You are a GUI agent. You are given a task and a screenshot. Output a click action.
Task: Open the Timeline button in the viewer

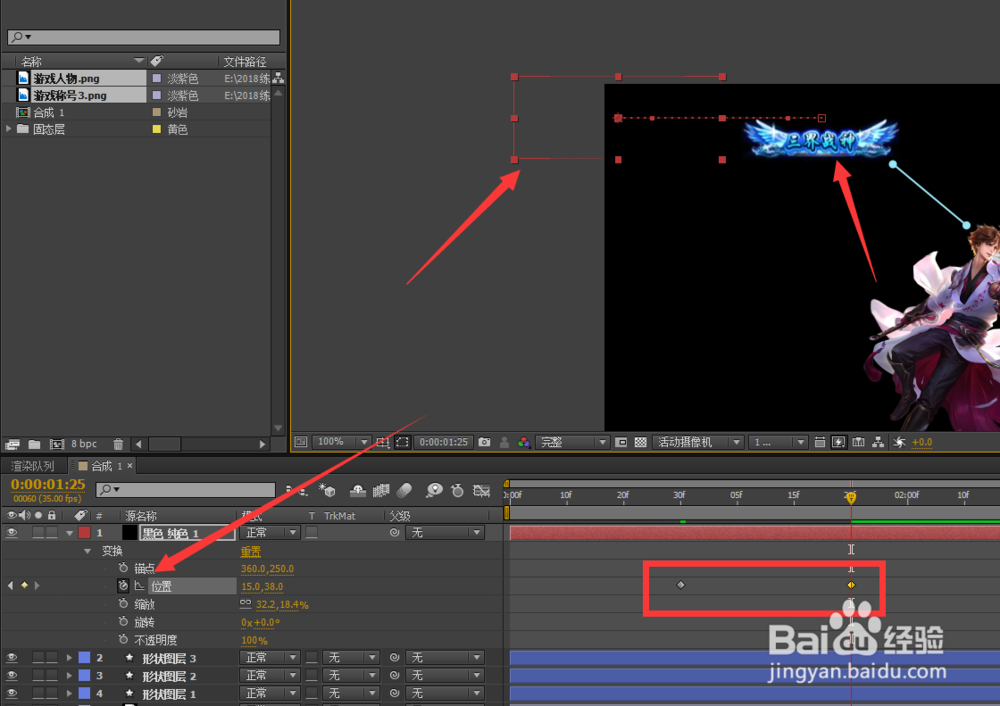(858, 442)
